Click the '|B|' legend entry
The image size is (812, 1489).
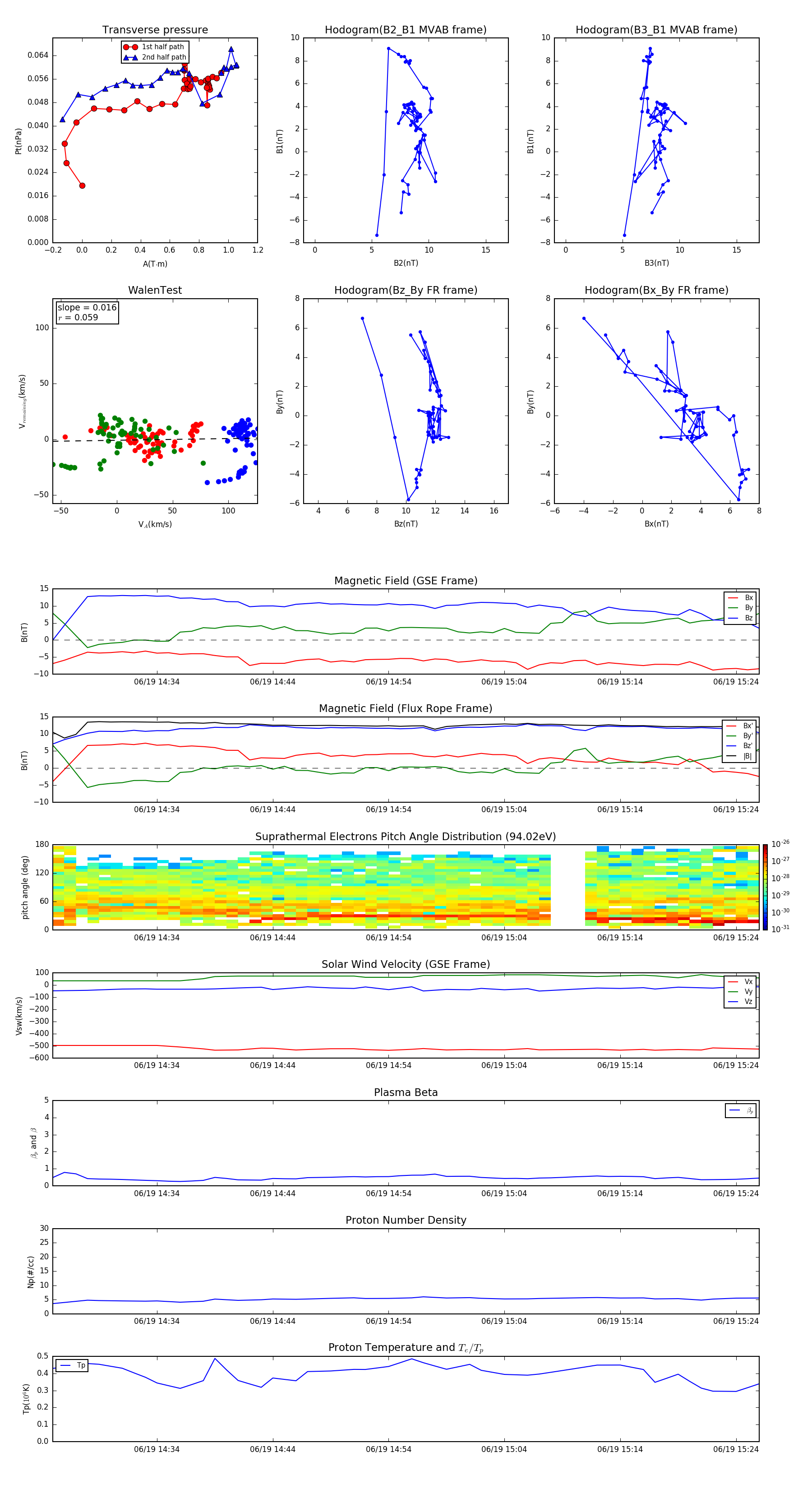pos(740,756)
